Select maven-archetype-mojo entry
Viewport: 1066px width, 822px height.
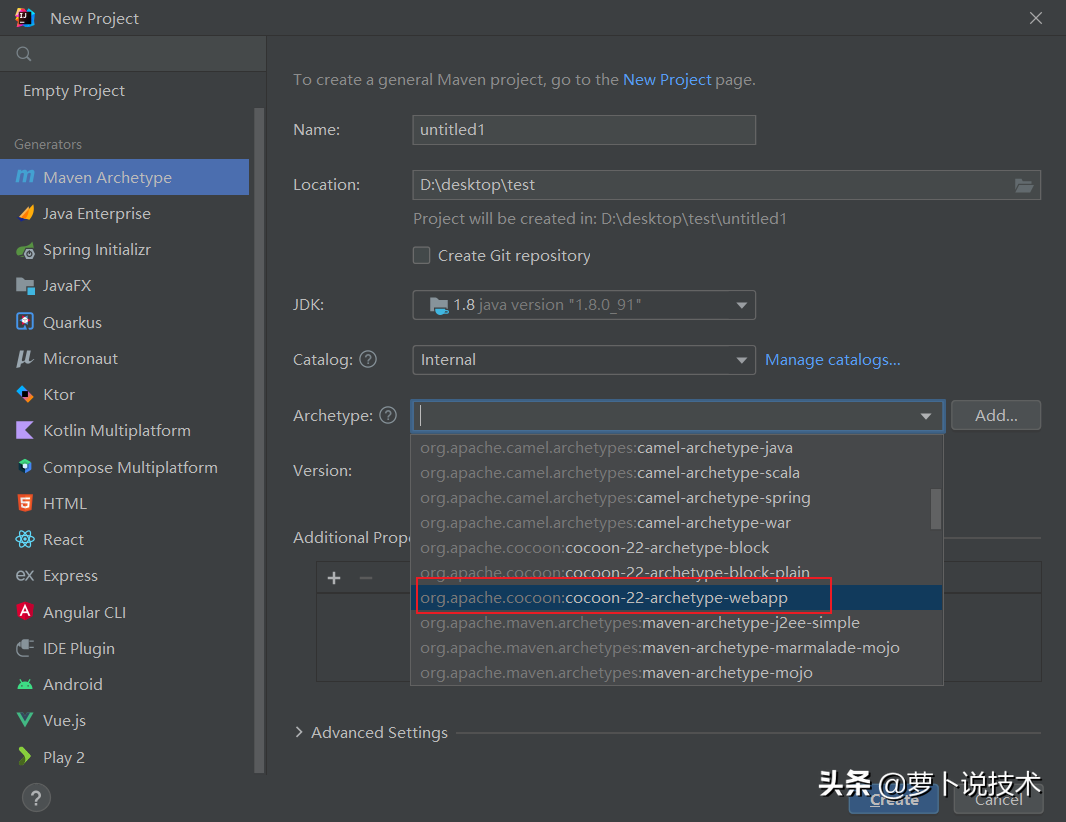coord(676,672)
